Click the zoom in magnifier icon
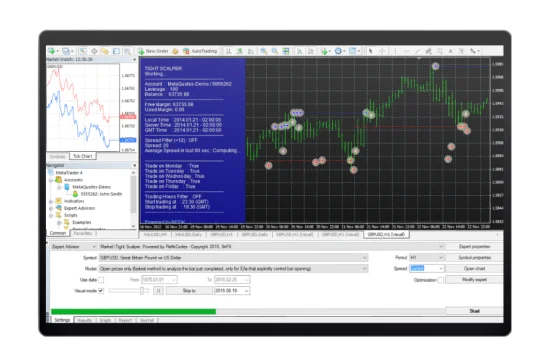The height and width of the screenshot is (361, 547). 264,51
